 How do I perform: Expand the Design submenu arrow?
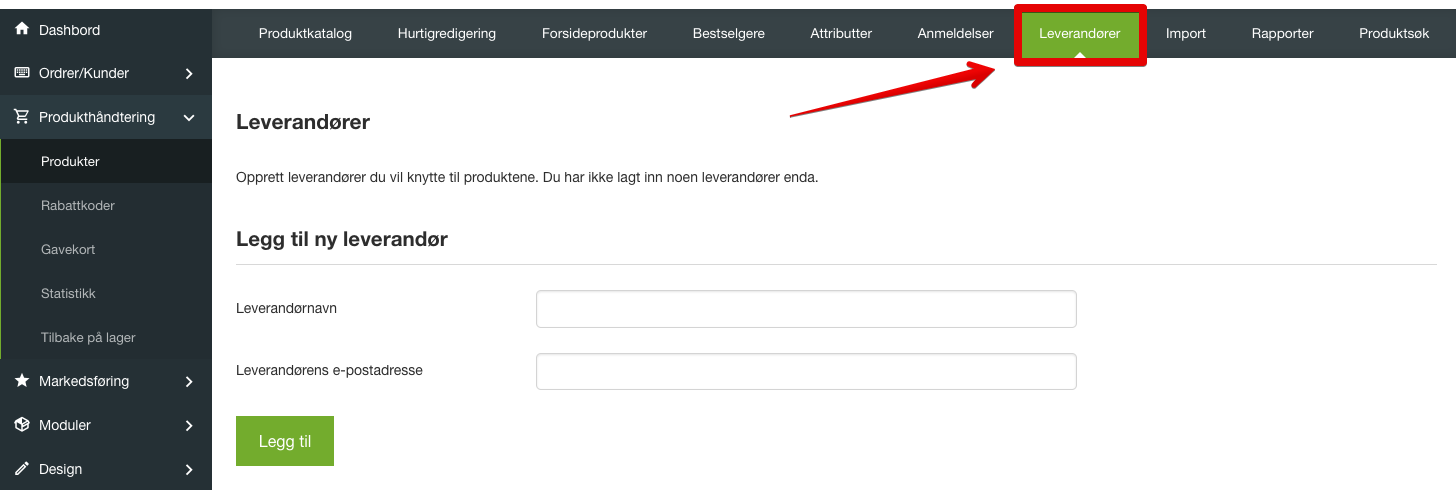[x=190, y=469]
